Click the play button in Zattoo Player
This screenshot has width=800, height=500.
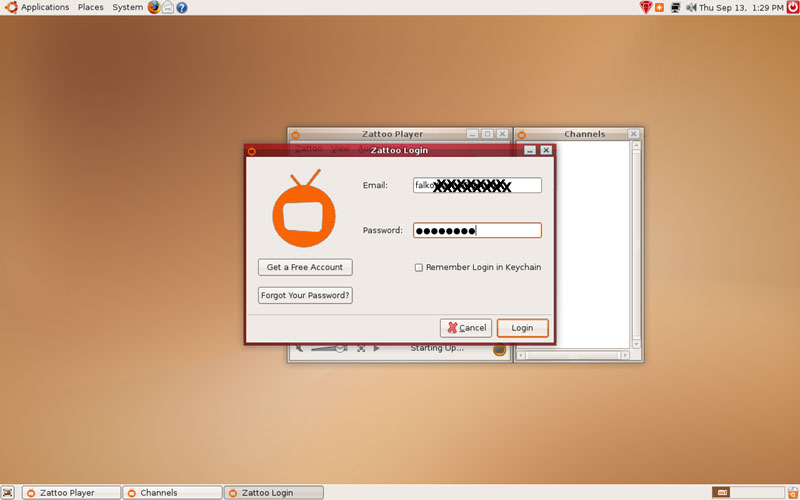pyautogui.click(x=377, y=348)
